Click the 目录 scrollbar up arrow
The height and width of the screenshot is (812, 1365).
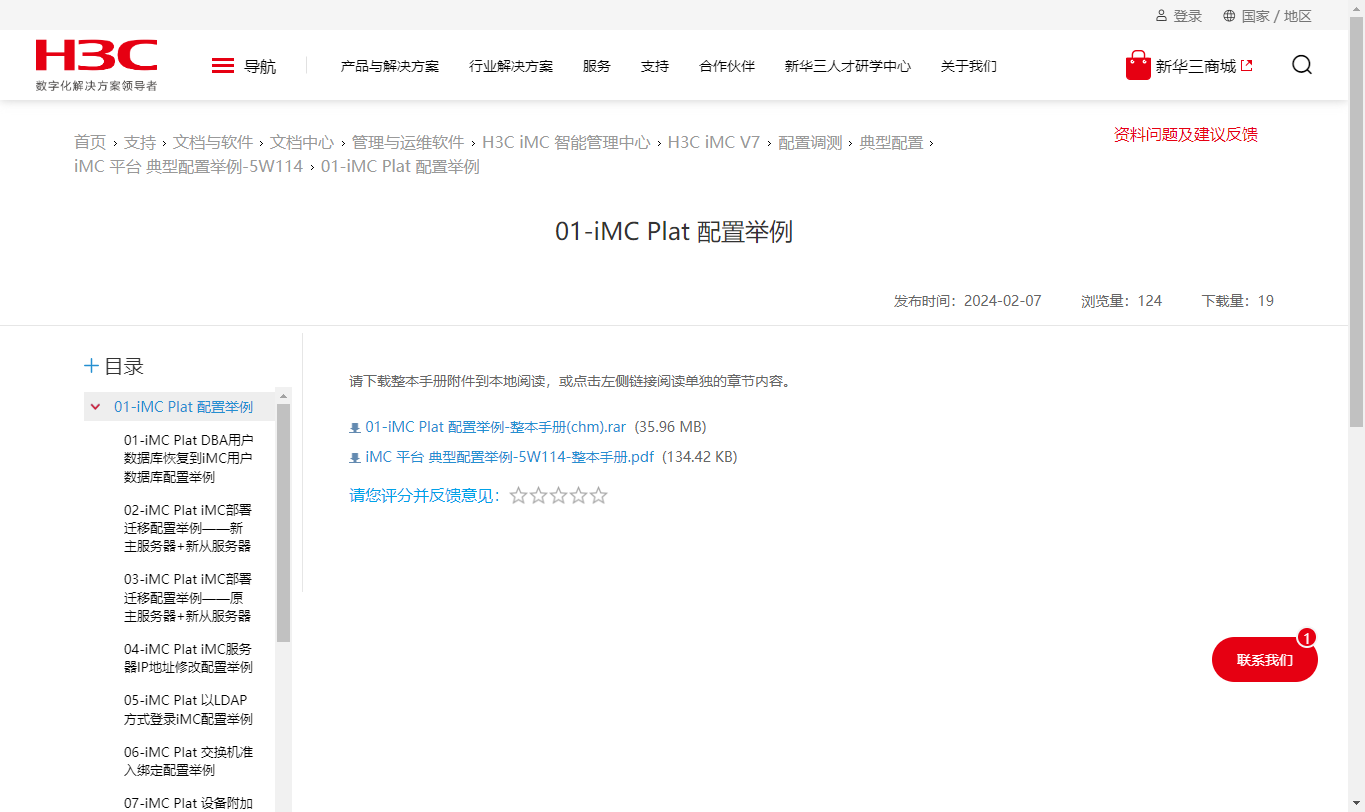point(283,394)
